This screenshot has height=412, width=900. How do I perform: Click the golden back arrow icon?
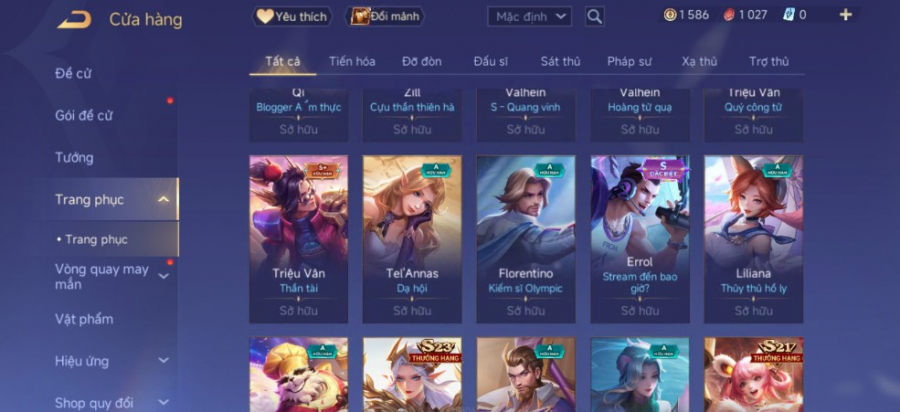coord(74,20)
